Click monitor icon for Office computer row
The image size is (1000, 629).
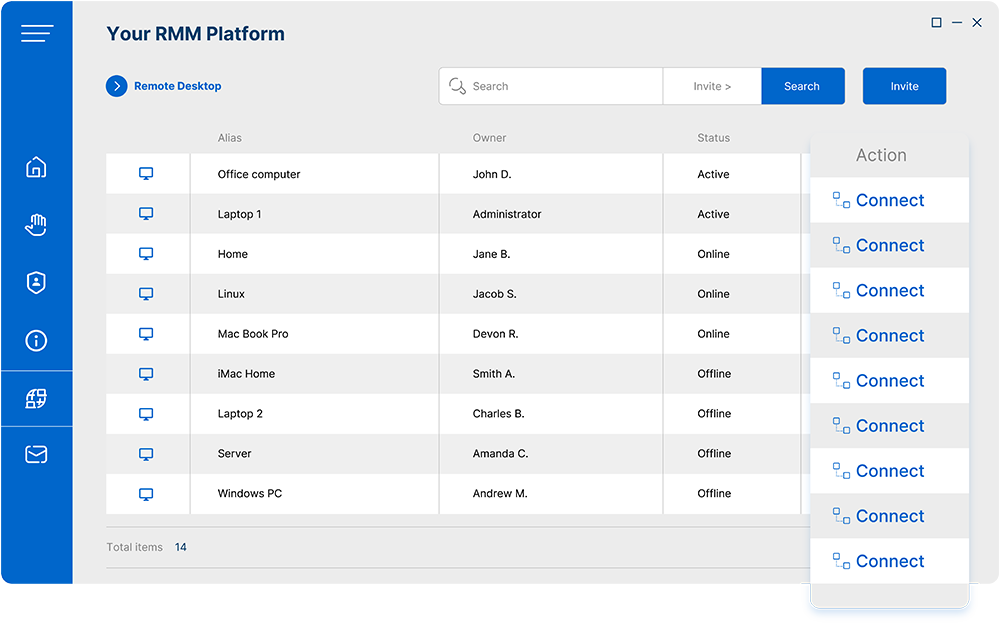click(146, 174)
